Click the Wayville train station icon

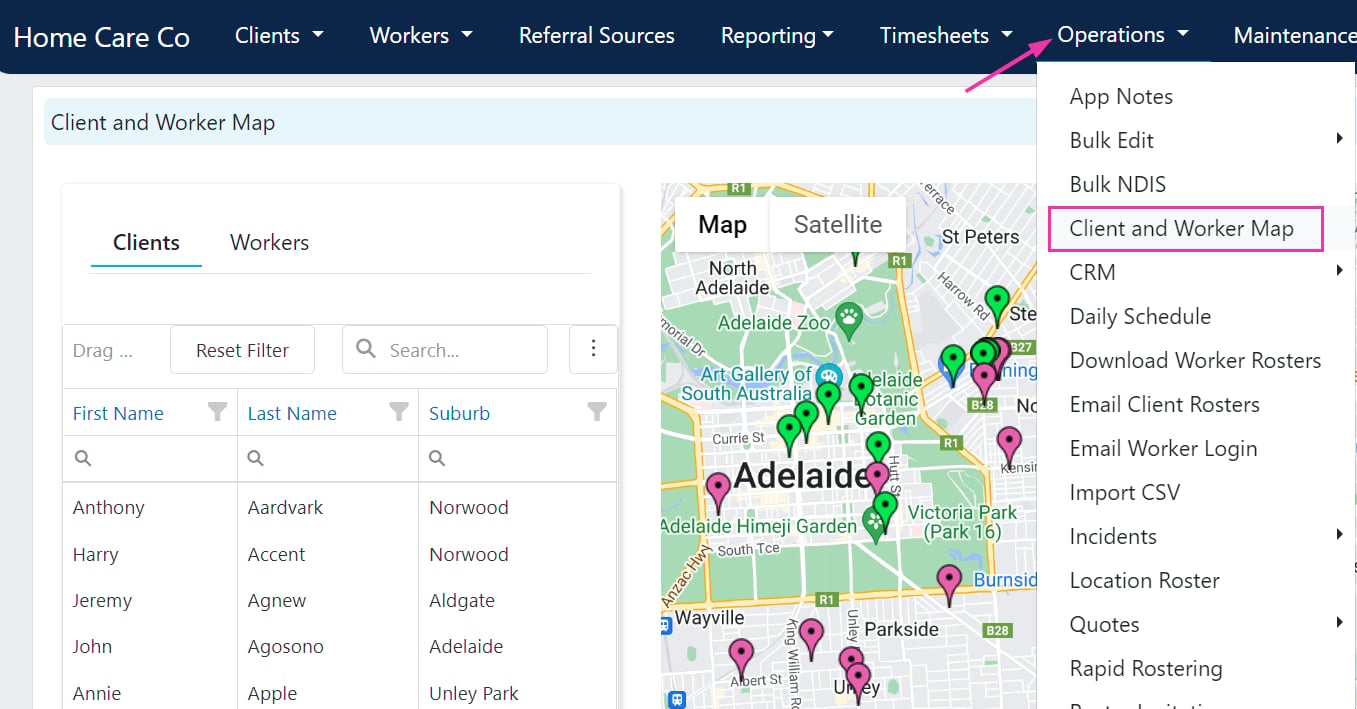667,626
